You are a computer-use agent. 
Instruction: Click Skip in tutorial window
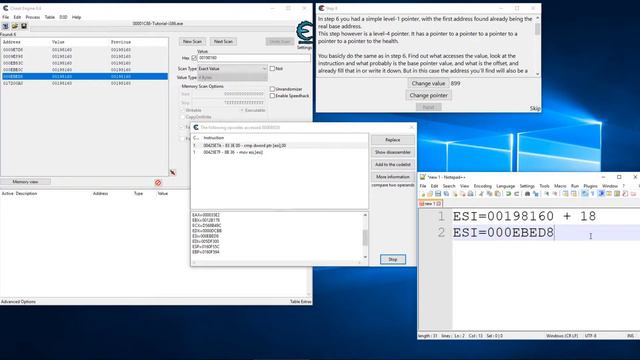(535, 109)
